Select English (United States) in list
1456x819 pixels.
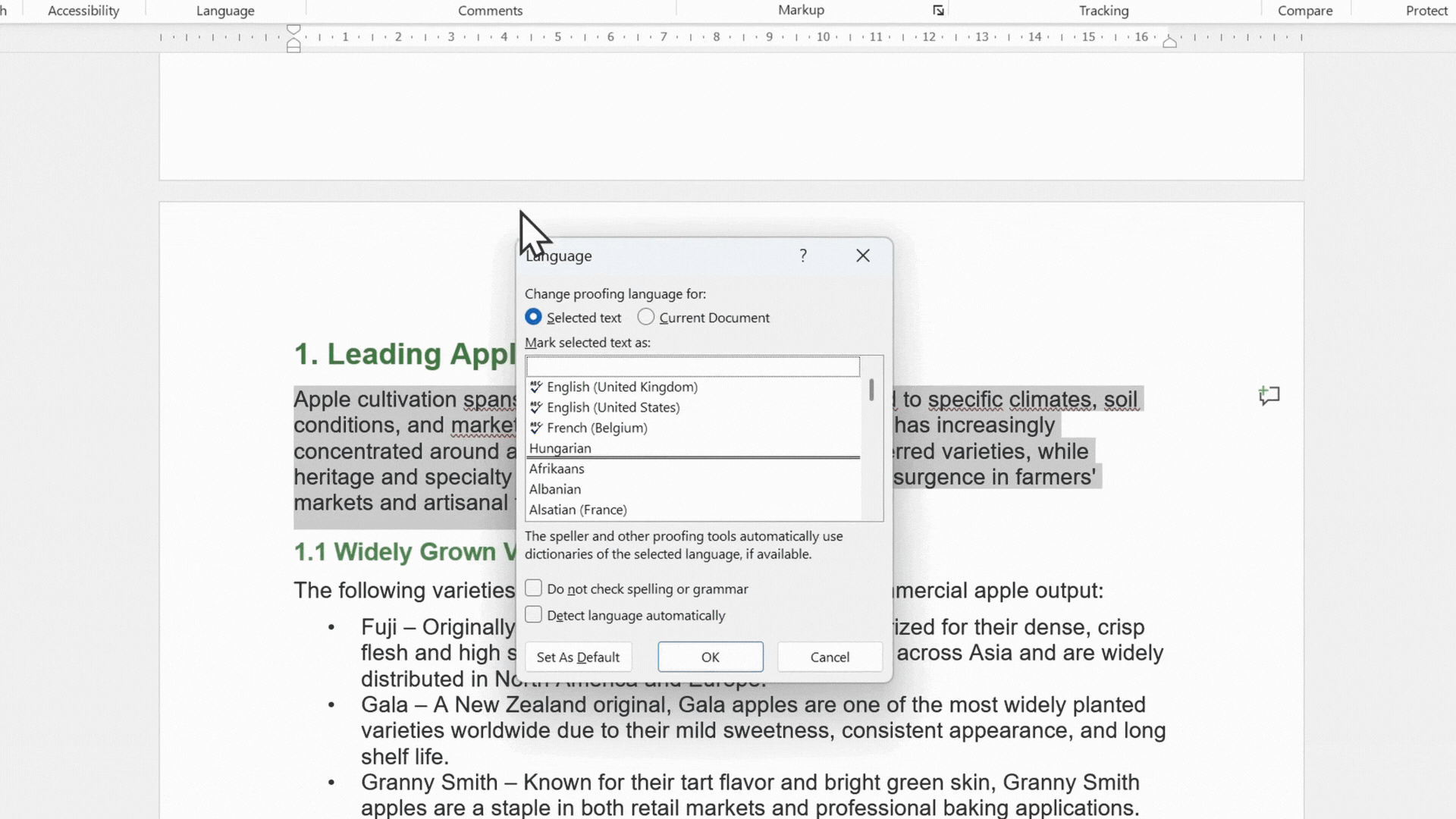[x=693, y=407]
